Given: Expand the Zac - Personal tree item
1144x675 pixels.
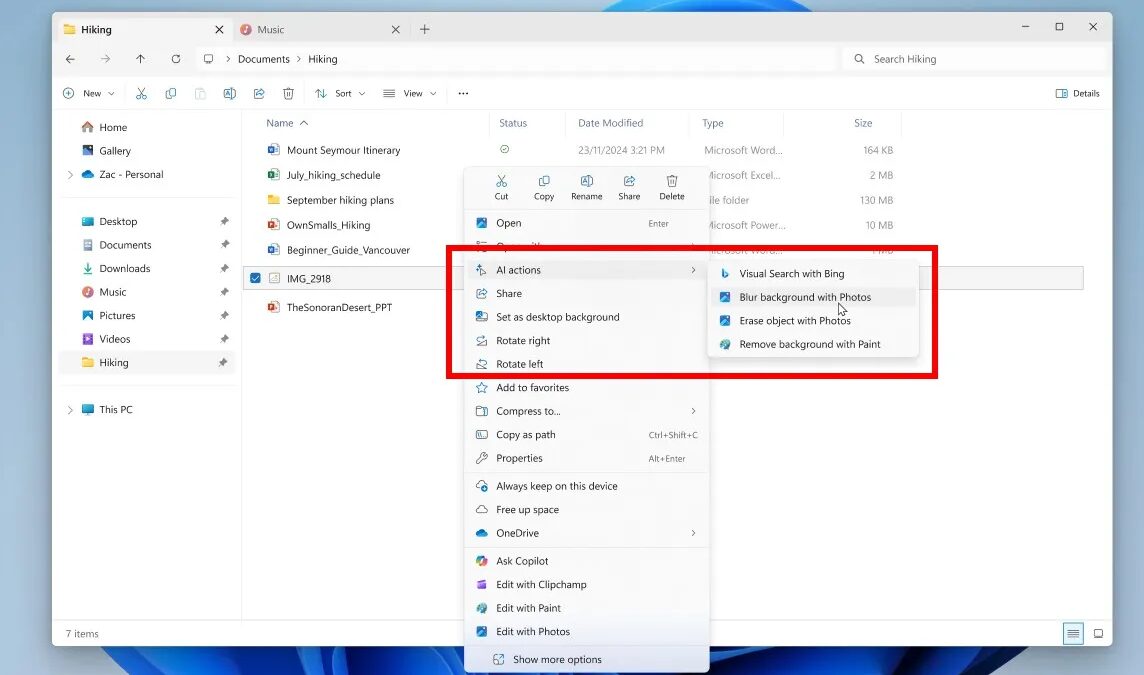Looking at the screenshot, I should 69,174.
